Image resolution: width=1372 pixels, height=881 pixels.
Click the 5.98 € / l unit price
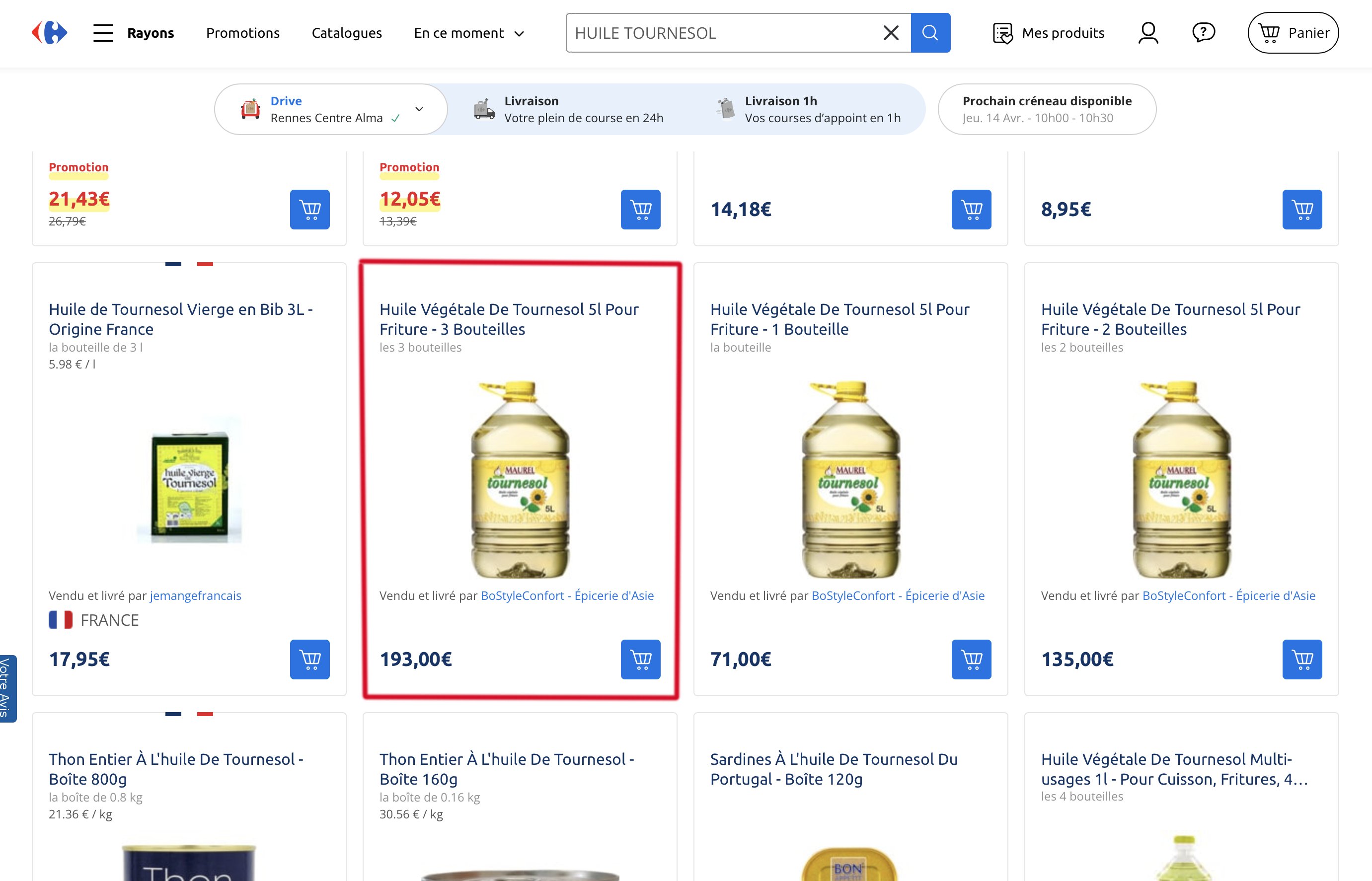point(72,364)
